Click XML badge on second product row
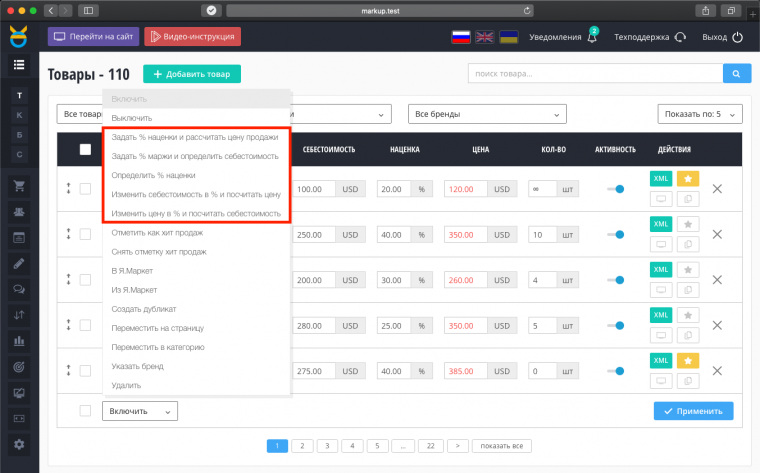This screenshot has height=473, width=760. [660, 224]
